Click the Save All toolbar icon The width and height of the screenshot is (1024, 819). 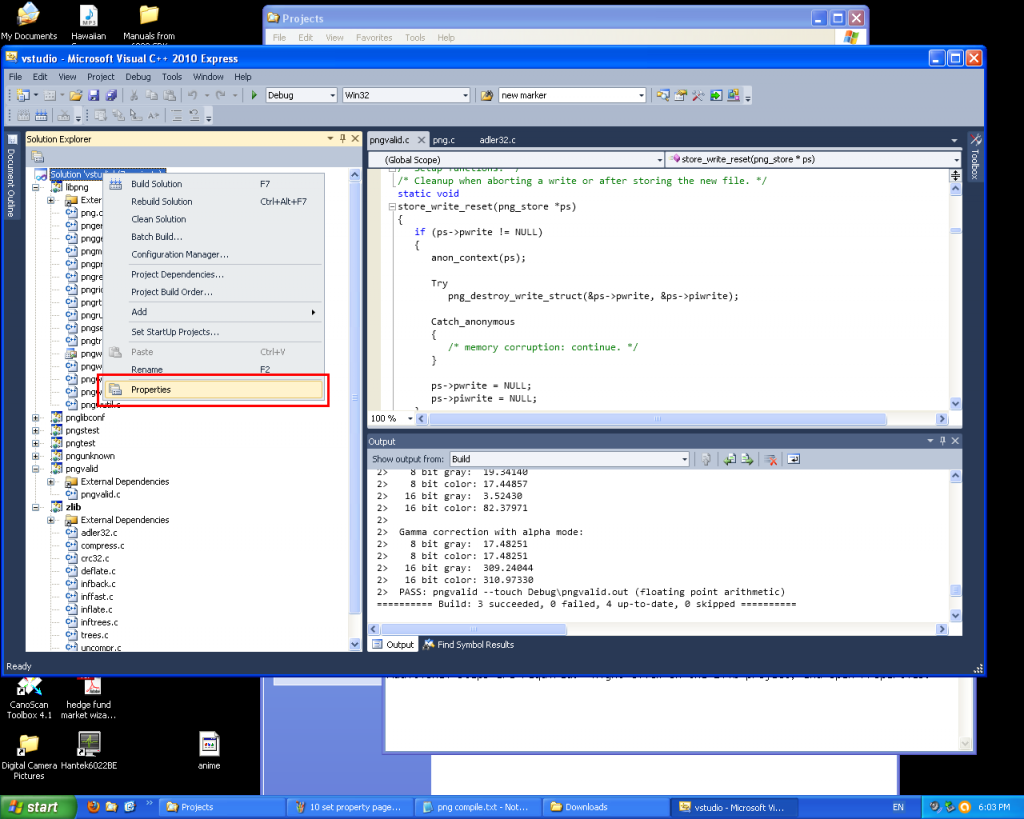pyautogui.click(x=111, y=95)
